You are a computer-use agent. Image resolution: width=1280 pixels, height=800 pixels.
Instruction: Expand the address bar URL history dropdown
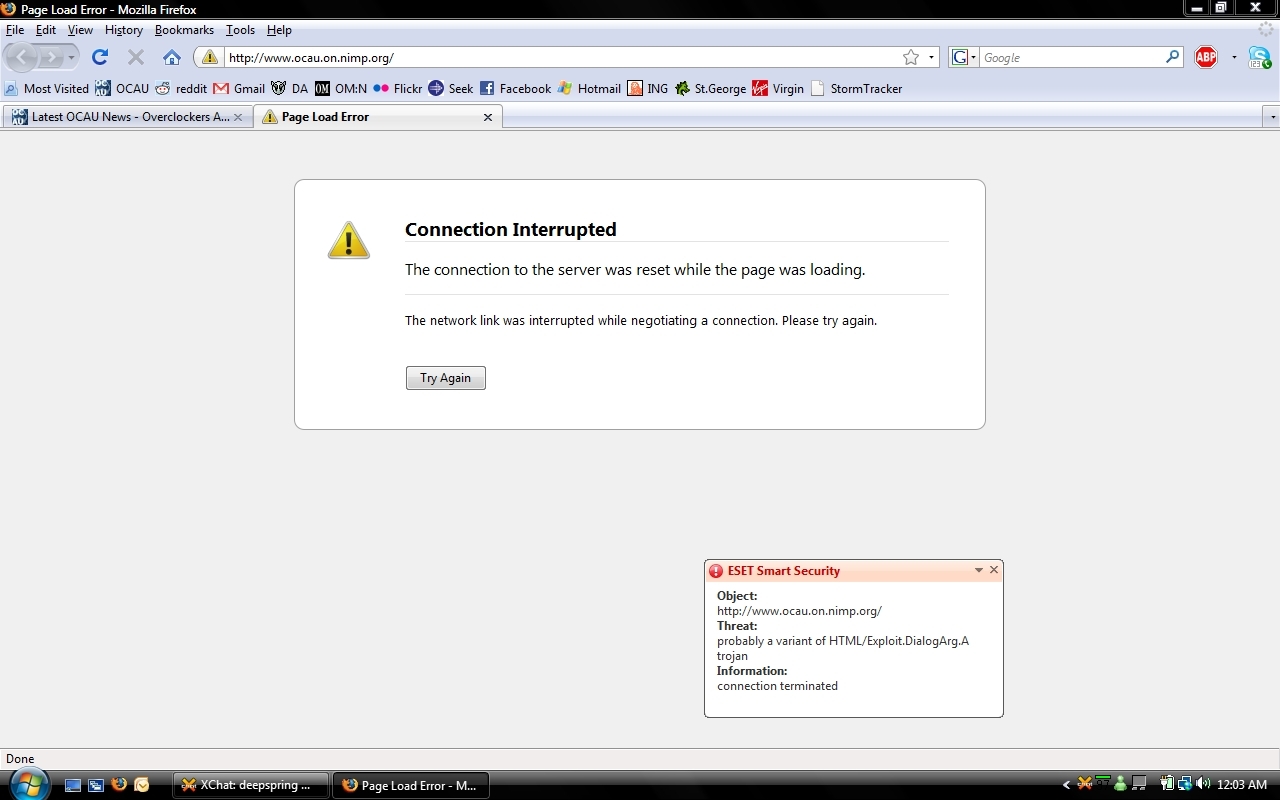pos(931,57)
